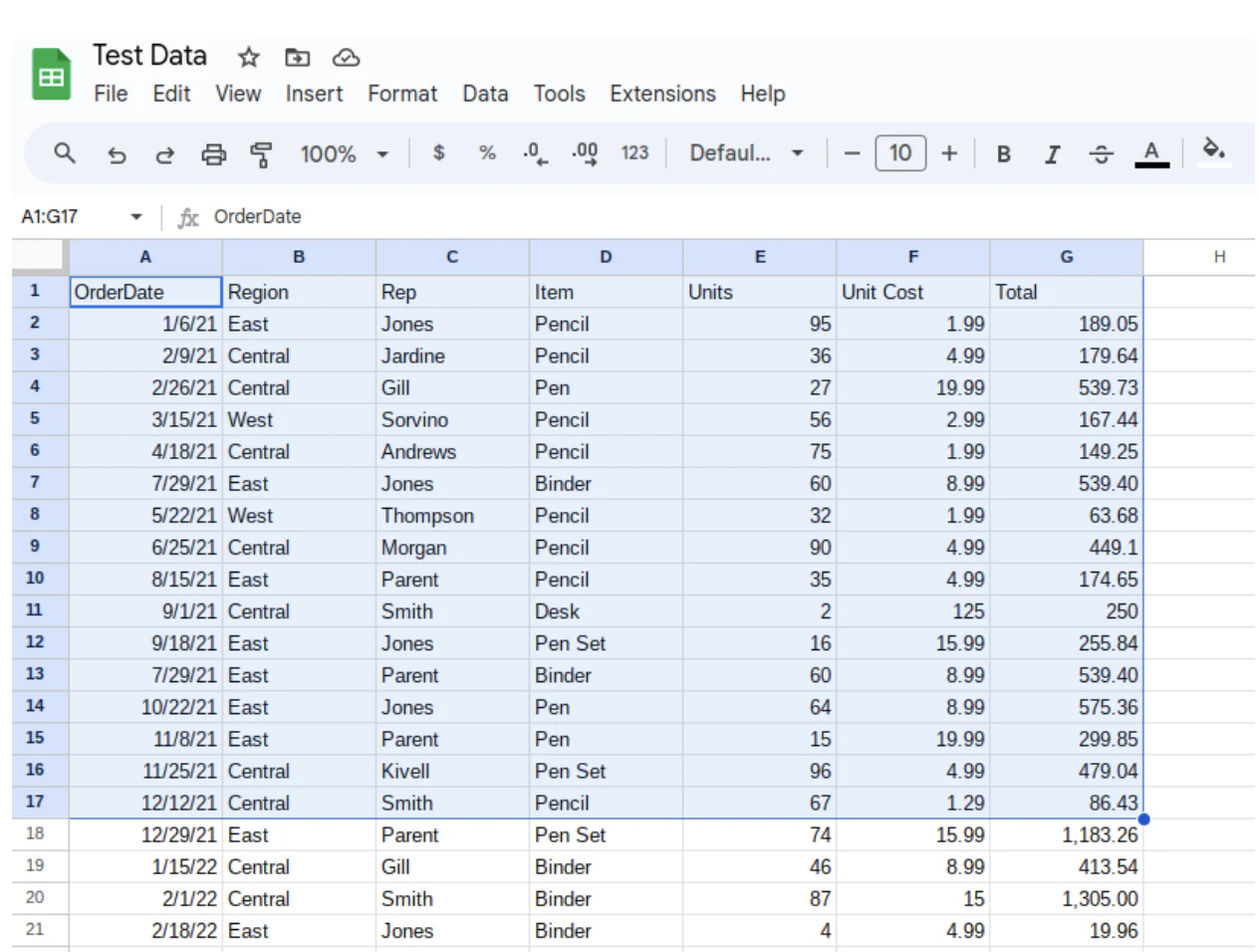Activate the paint format tool
Viewport: 1259px width, 952px height.
tap(262, 154)
